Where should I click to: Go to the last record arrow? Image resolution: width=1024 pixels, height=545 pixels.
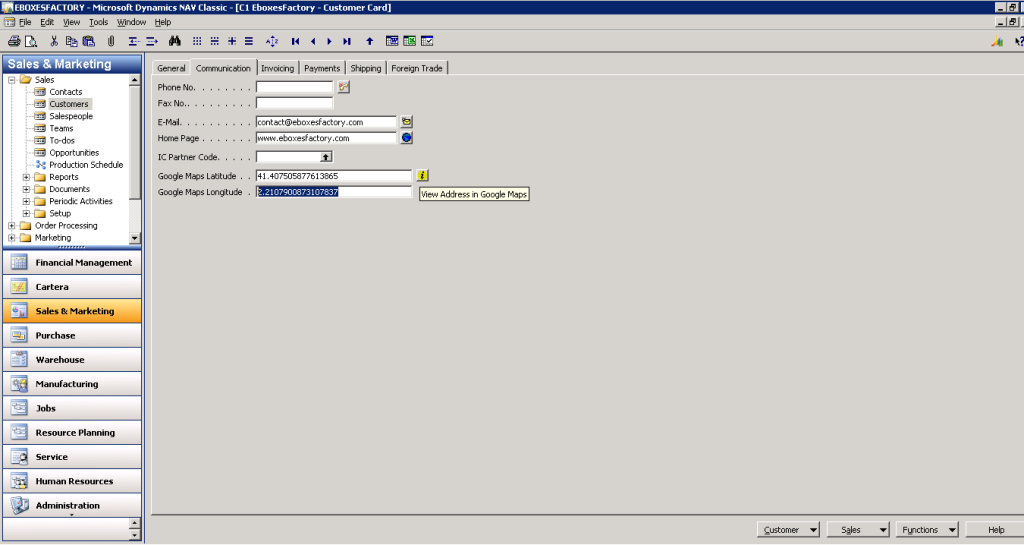(x=347, y=41)
